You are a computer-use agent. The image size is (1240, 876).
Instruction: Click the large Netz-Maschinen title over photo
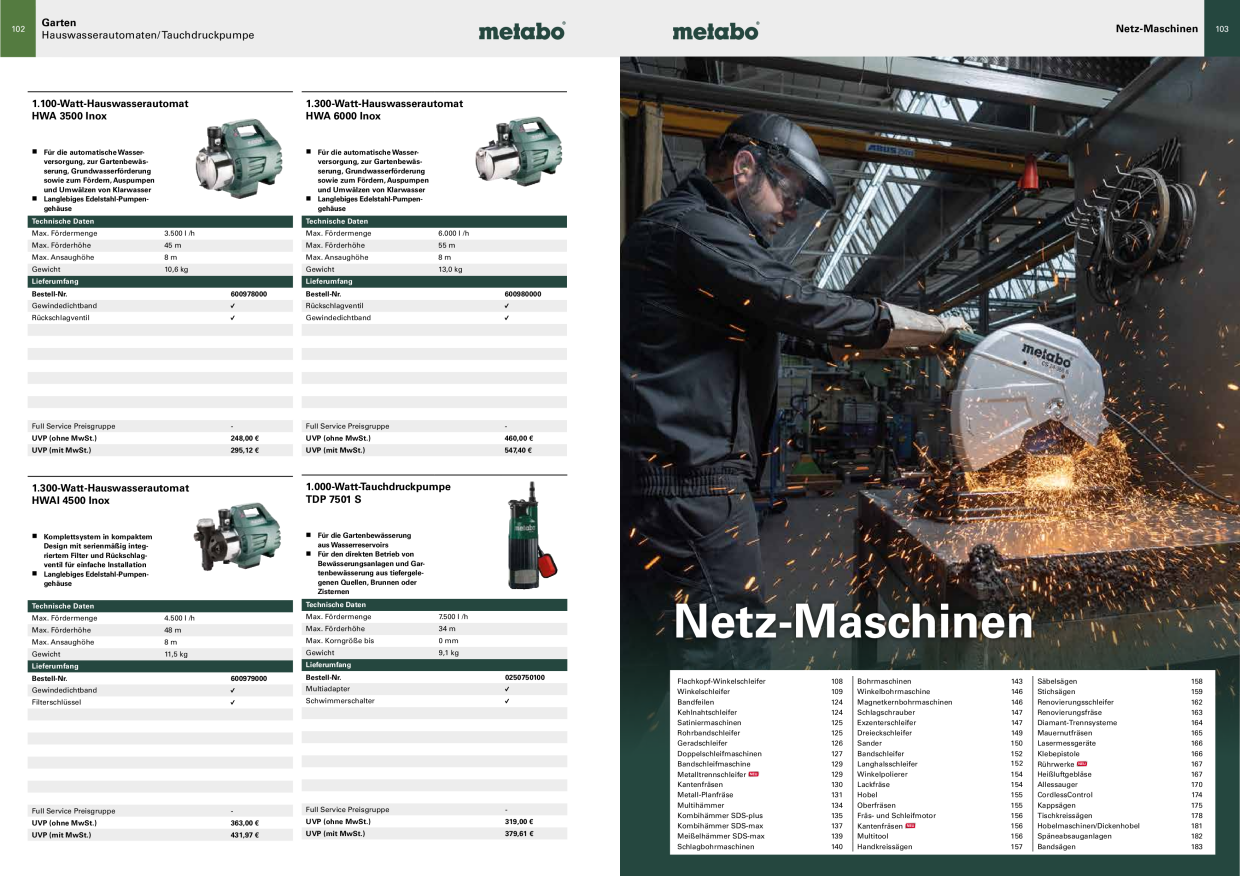pos(853,622)
